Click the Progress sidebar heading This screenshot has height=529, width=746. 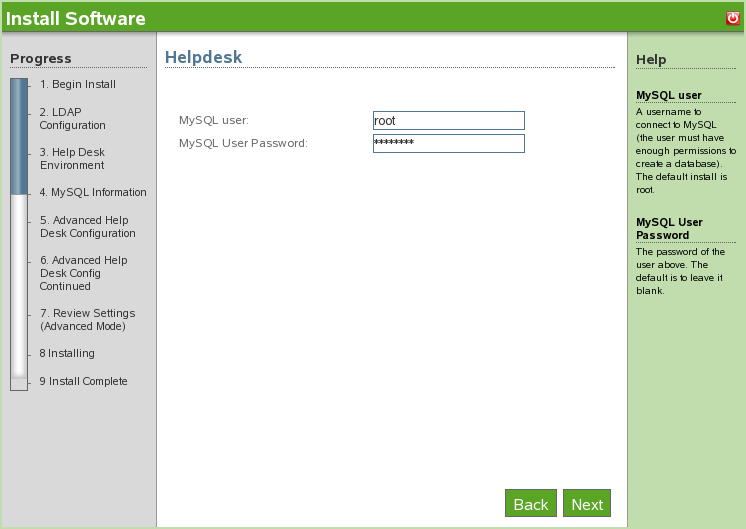40,59
